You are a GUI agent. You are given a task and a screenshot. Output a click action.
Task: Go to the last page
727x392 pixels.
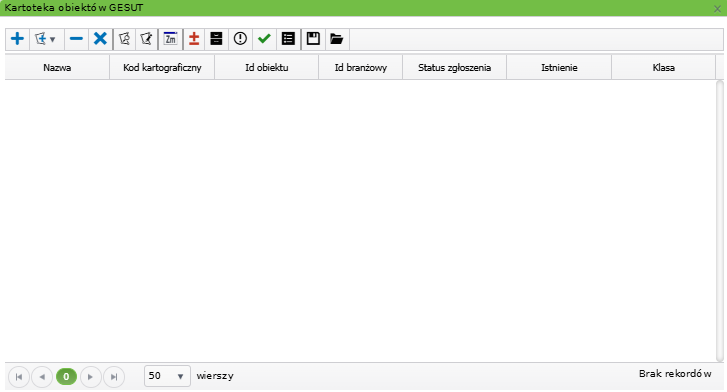pos(114,377)
